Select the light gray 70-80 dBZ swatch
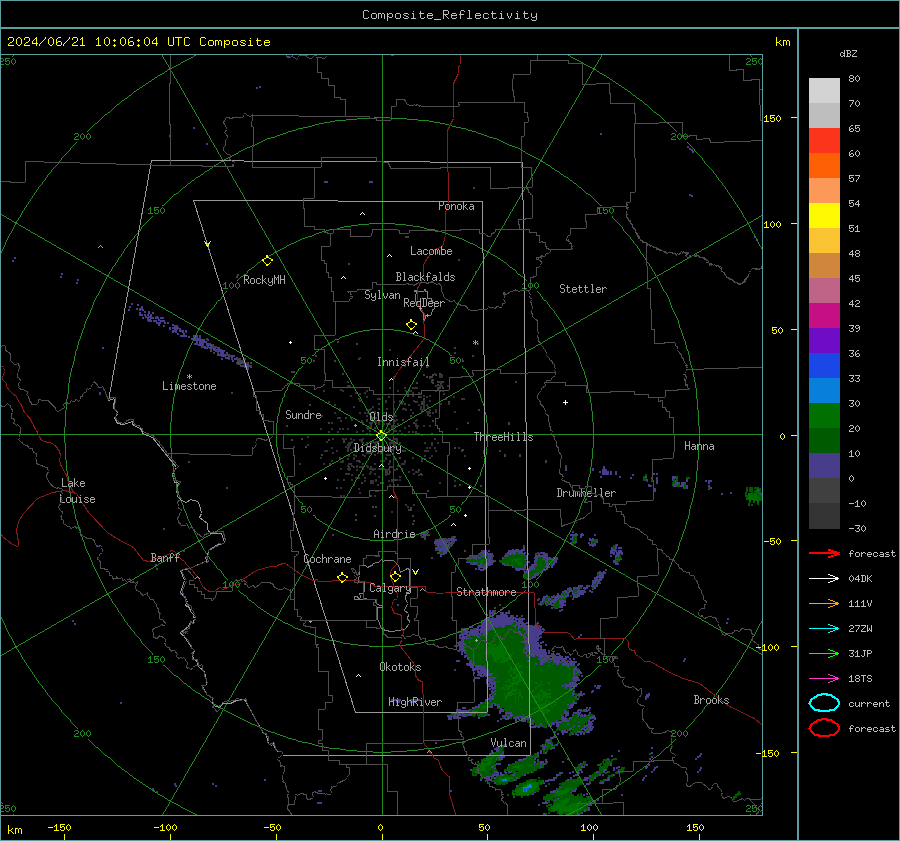This screenshot has width=900, height=841. pos(824,91)
